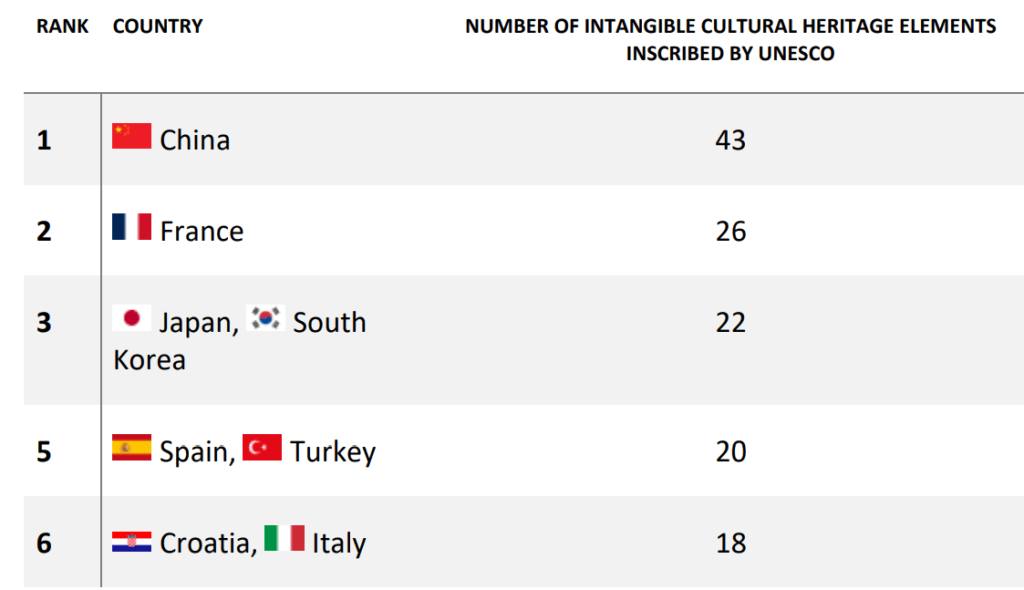
Task: Click the Italy flag icon
Action: [284, 538]
